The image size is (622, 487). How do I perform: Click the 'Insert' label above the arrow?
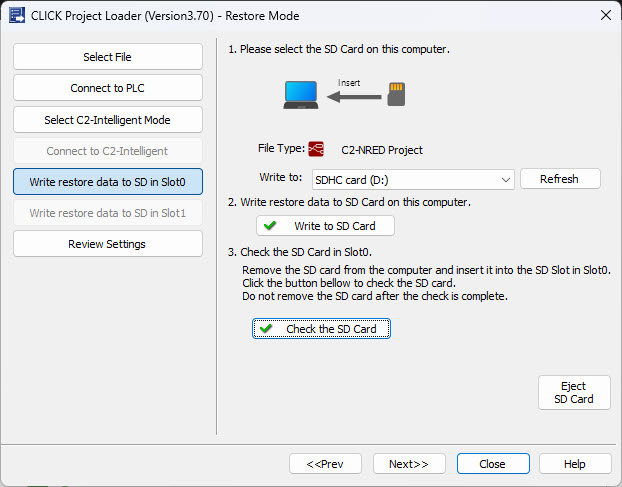349,83
